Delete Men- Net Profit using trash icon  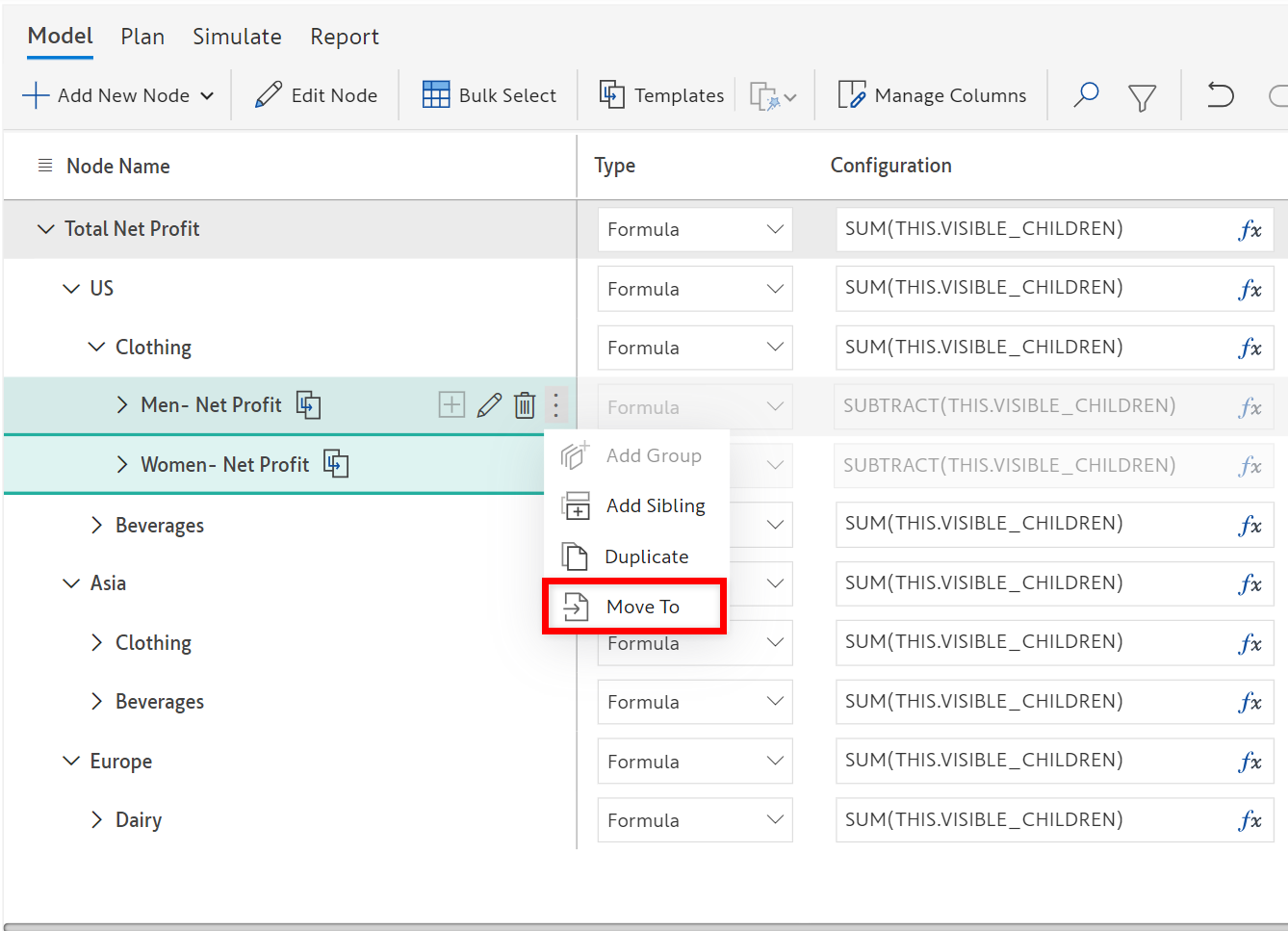coord(525,405)
